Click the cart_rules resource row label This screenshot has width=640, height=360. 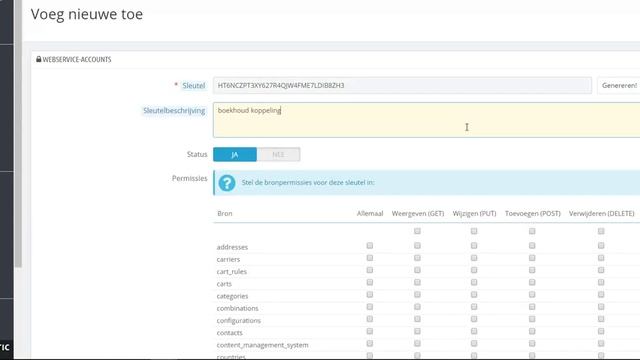click(231, 271)
